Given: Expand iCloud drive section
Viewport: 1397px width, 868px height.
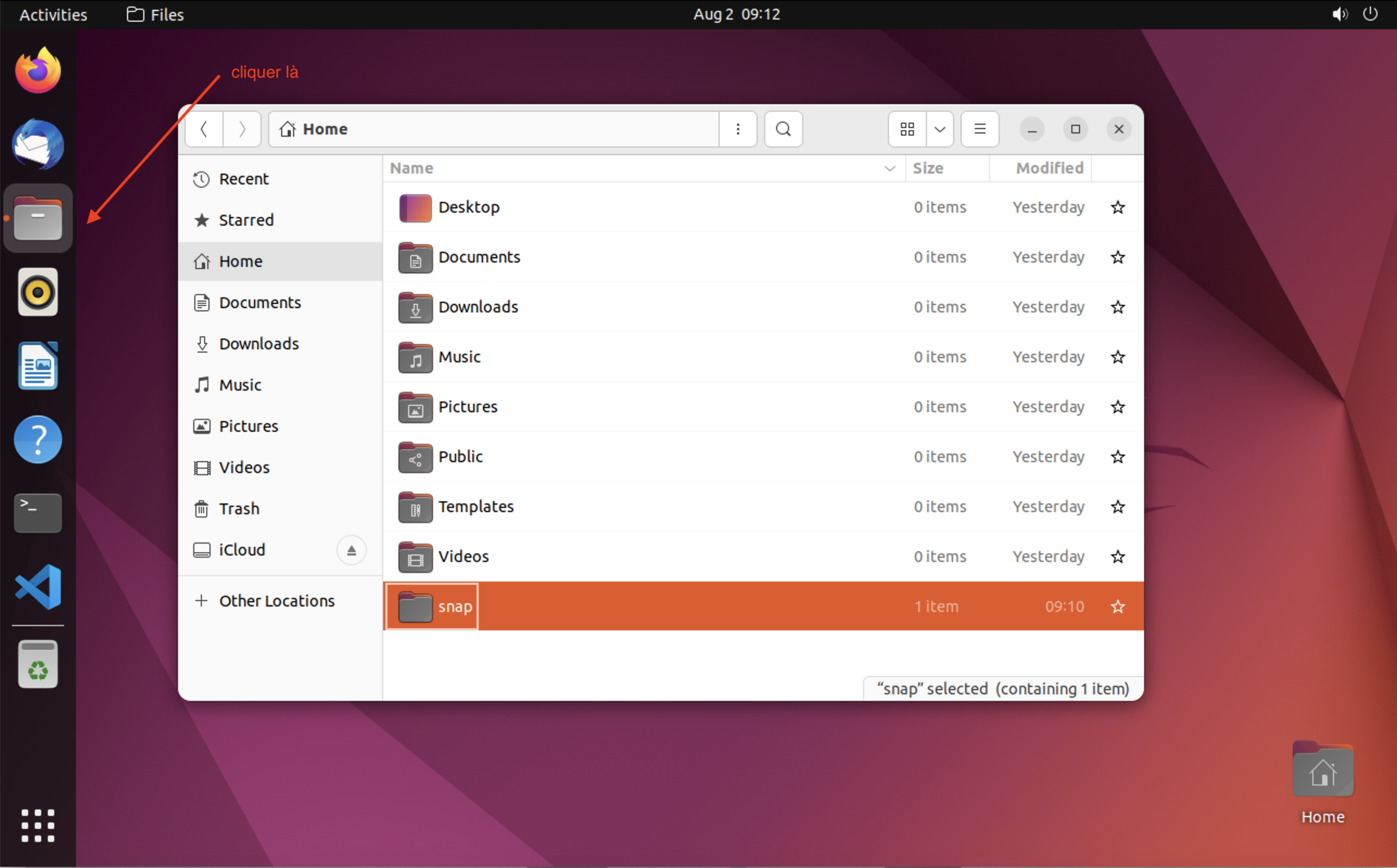Looking at the screenshot, I should [351, 549].
